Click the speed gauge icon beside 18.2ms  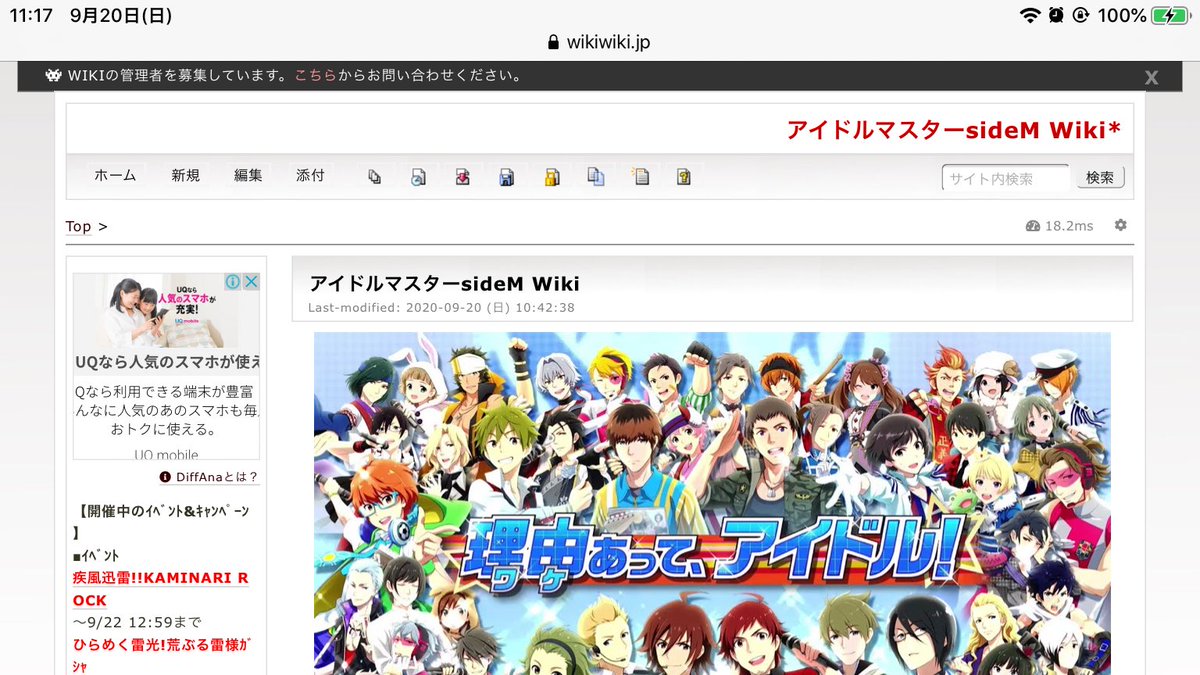click(1033, 226)
